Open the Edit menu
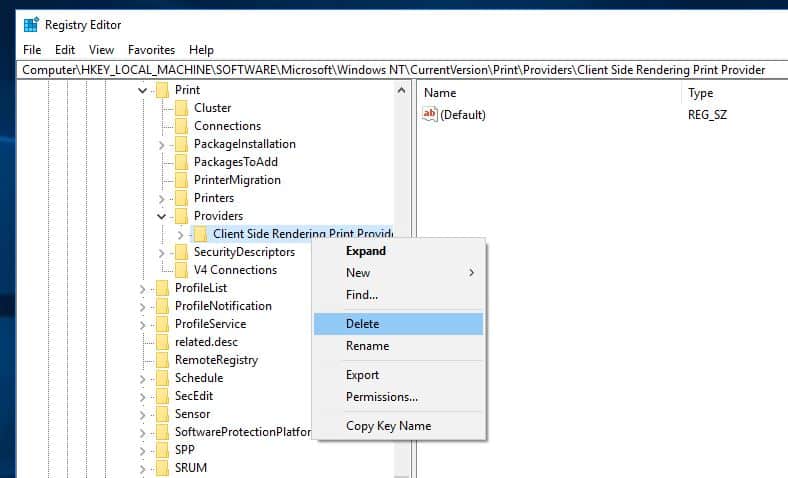The width and height of the screenshot is (788, 478). point(65,50)
